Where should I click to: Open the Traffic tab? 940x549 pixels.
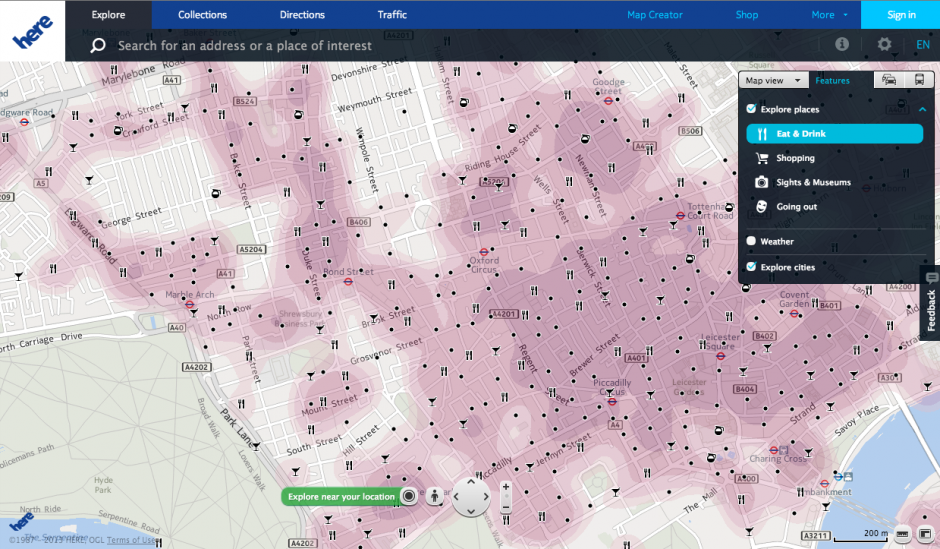[x=392, y=15]
